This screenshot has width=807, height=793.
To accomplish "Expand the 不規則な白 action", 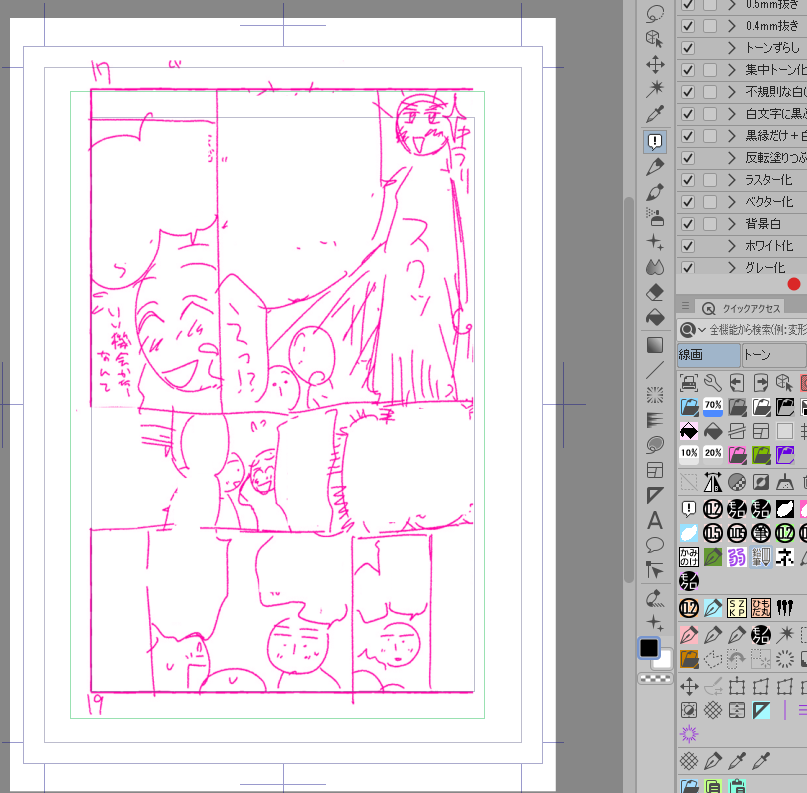I will tap(732, 92).
